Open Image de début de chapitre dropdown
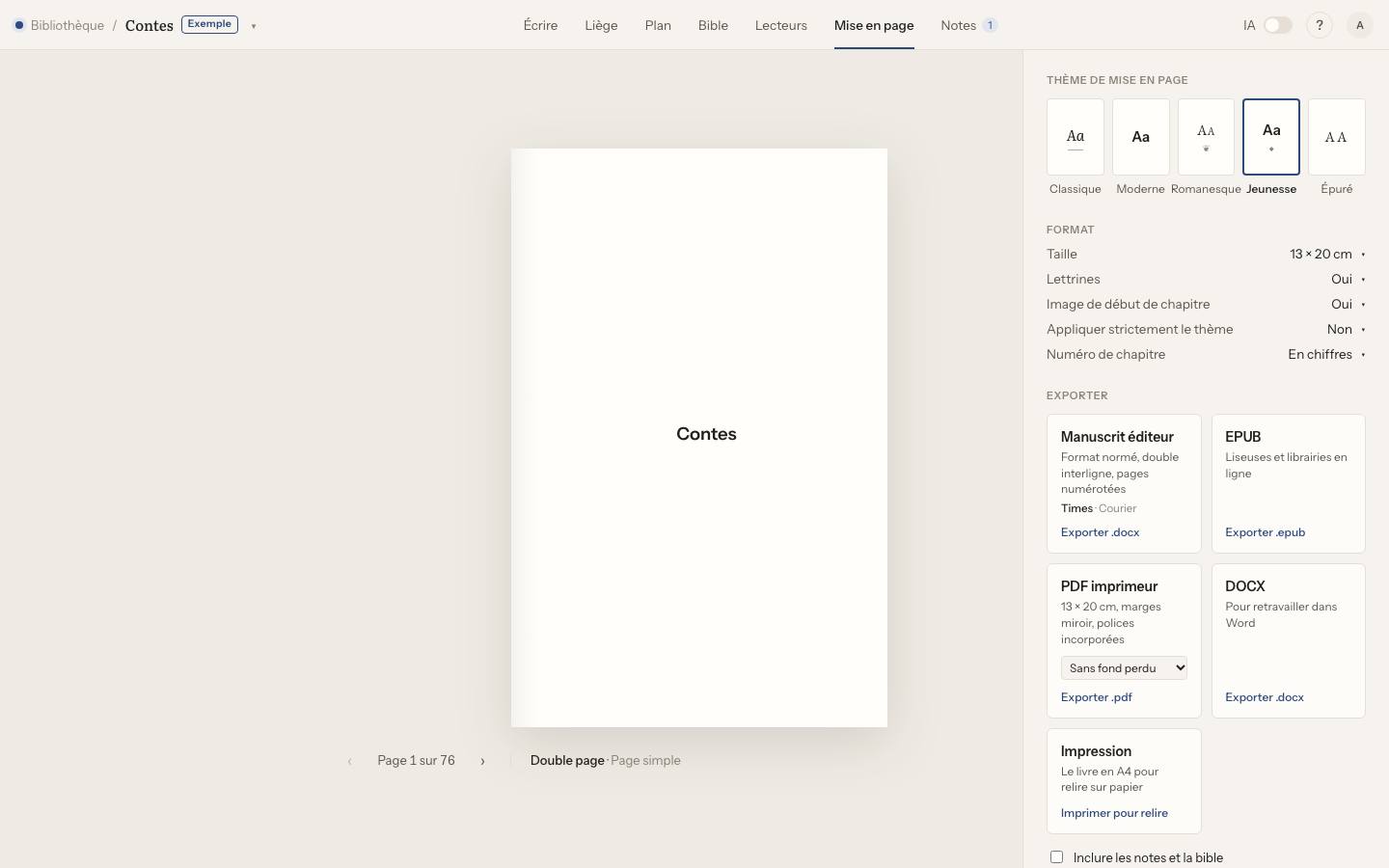 [1348, 305]
